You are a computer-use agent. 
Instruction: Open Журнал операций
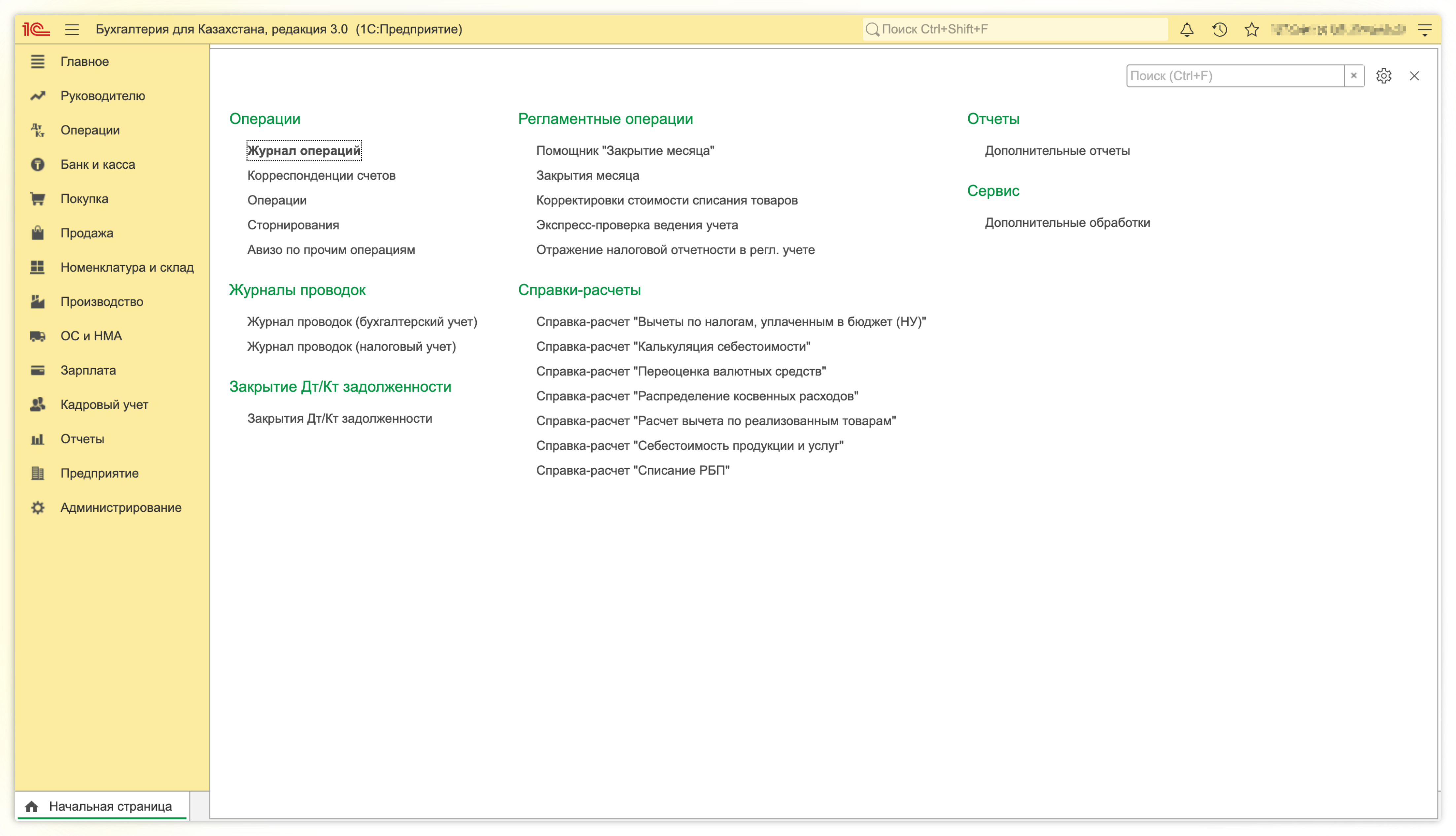pyautogui.click(x=304, y=151)
